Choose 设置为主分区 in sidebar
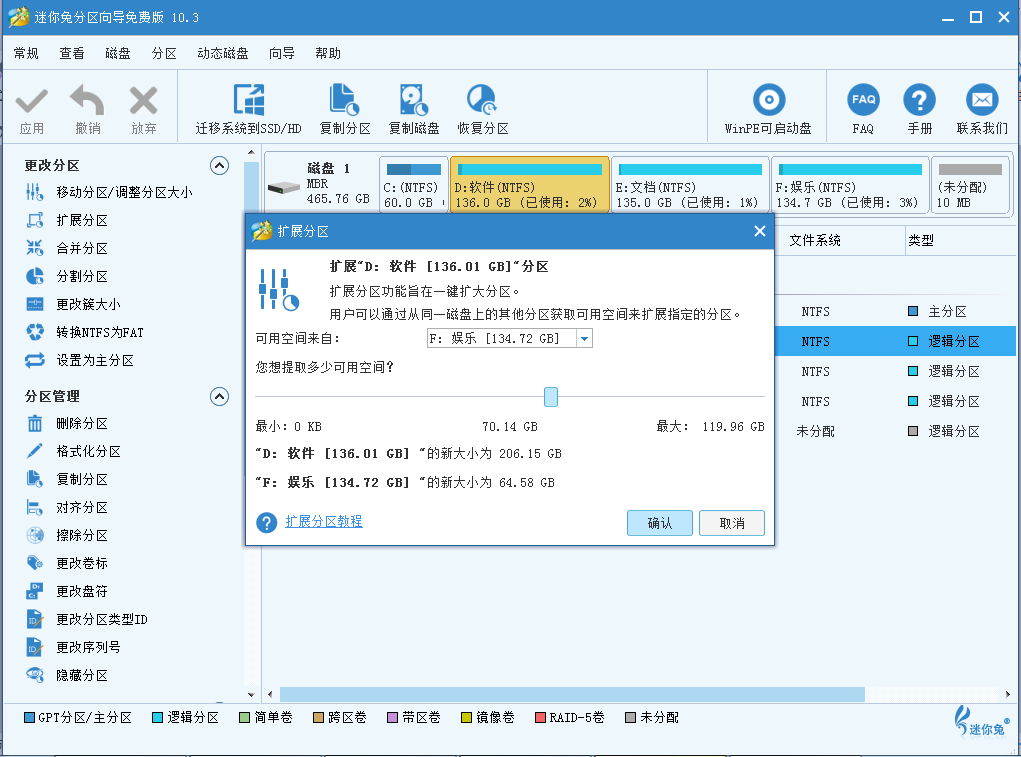The width and height of the screenshot is (1021, 757). click(79, 360)
